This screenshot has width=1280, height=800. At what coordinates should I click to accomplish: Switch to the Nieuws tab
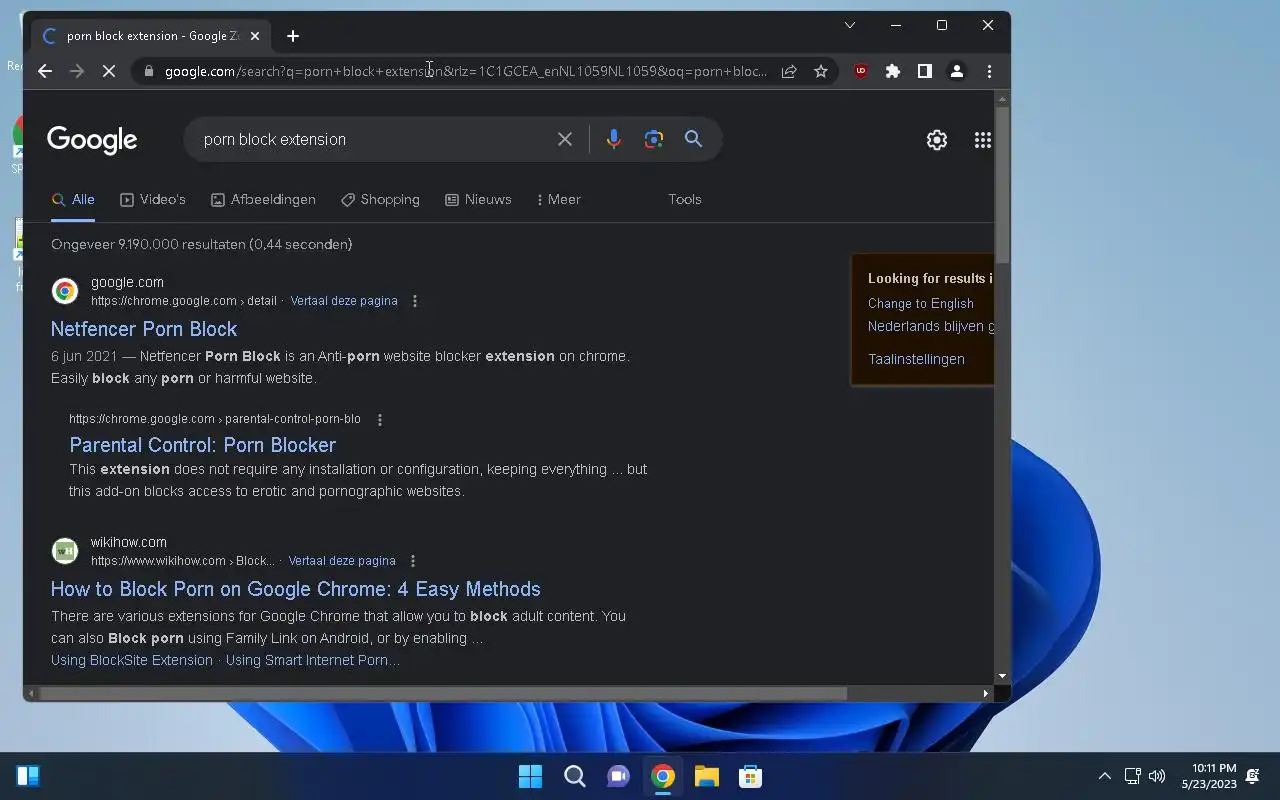pyautogui.click(x=478, y=199)
